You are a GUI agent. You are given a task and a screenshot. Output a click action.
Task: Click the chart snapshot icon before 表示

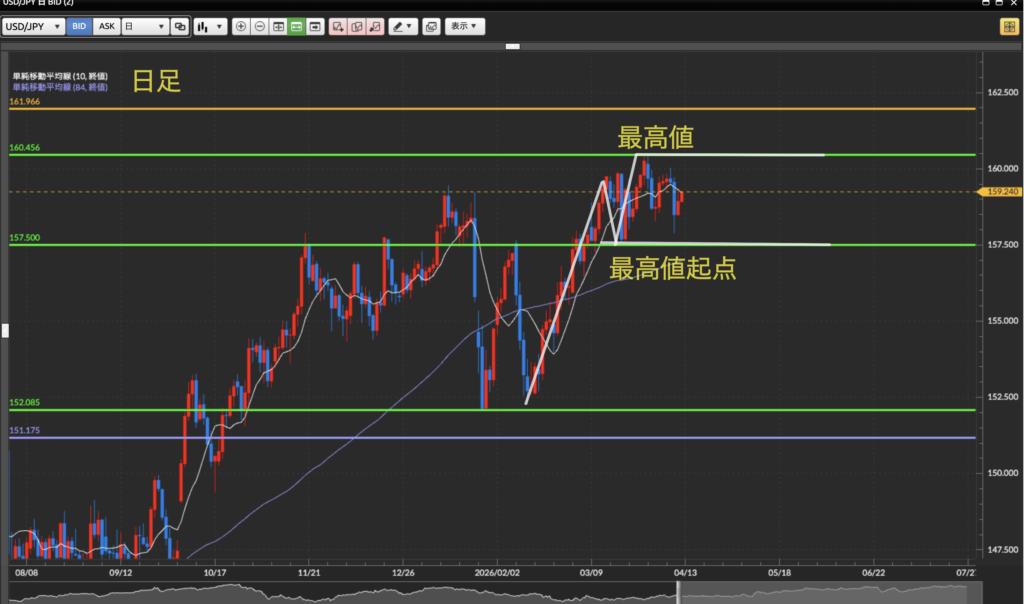tap(430, 27)
